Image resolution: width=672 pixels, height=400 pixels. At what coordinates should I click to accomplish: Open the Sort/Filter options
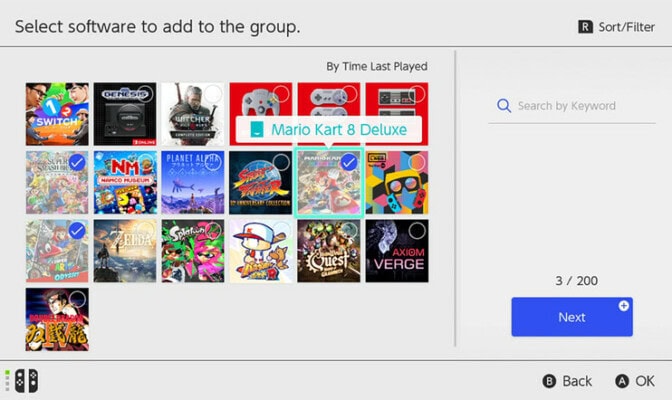point(616,27)
